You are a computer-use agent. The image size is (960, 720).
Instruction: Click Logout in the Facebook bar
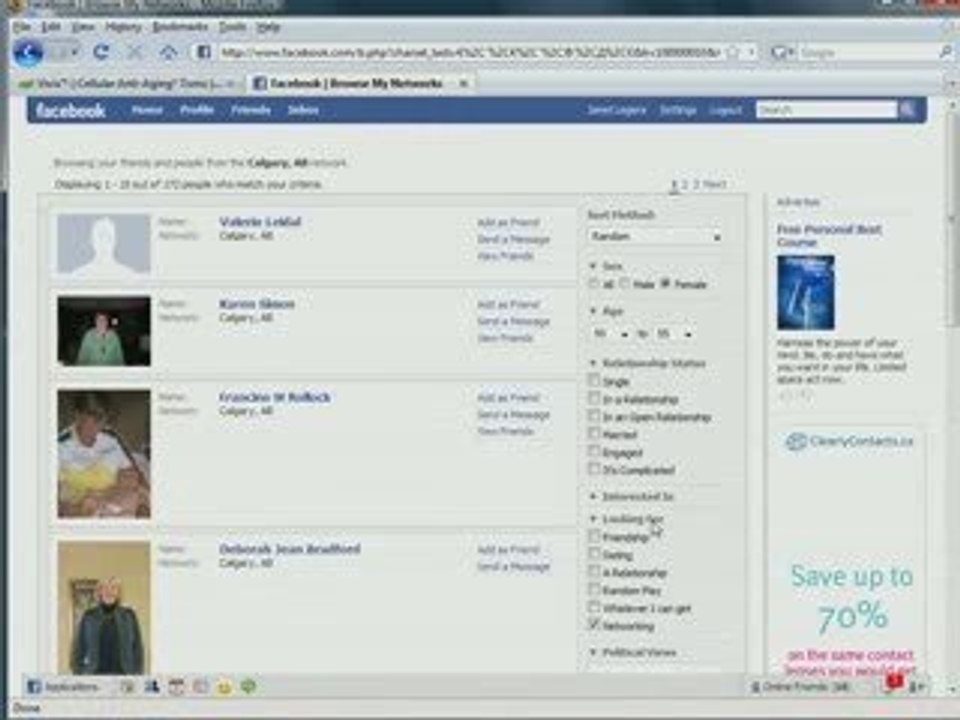(726, 110)
